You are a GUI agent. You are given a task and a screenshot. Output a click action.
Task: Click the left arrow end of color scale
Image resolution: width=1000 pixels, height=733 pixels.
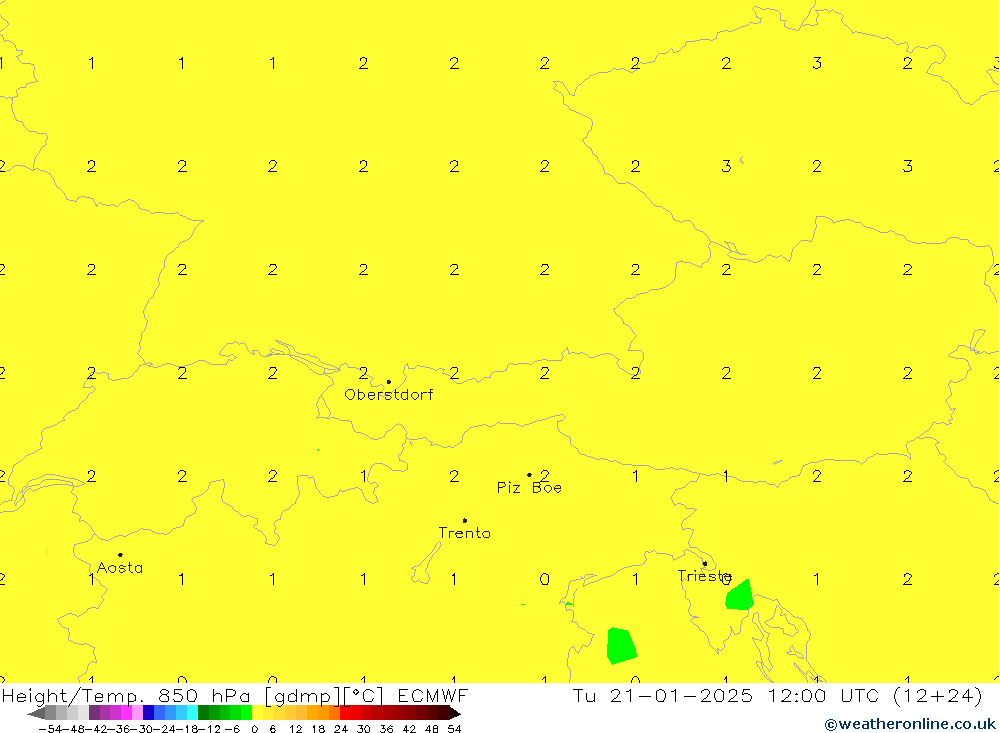coord(35,713)
